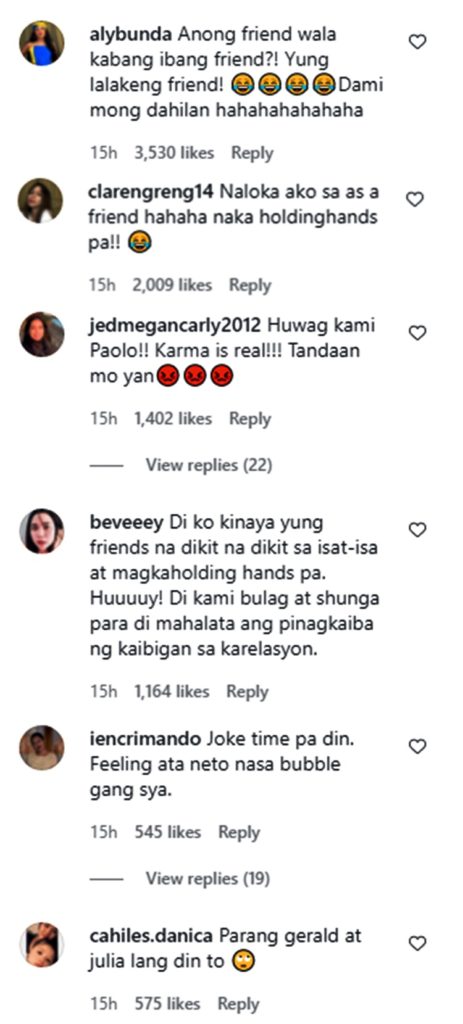Like alybunda's comment with the heart icon
Image resolution: width=463 pixels, height=1024 pixels.
(417, 42)
